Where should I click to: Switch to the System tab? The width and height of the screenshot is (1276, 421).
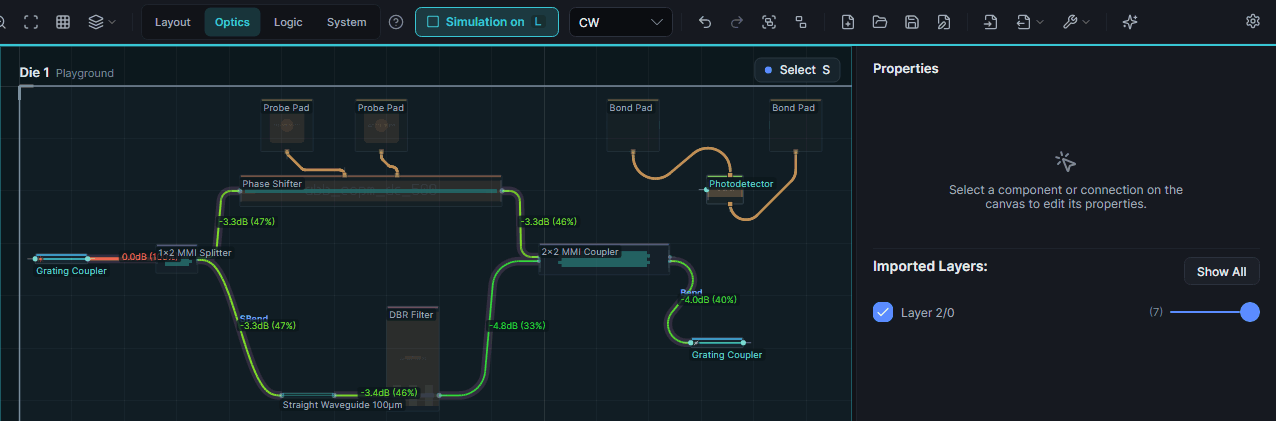[x=346, y=22]
